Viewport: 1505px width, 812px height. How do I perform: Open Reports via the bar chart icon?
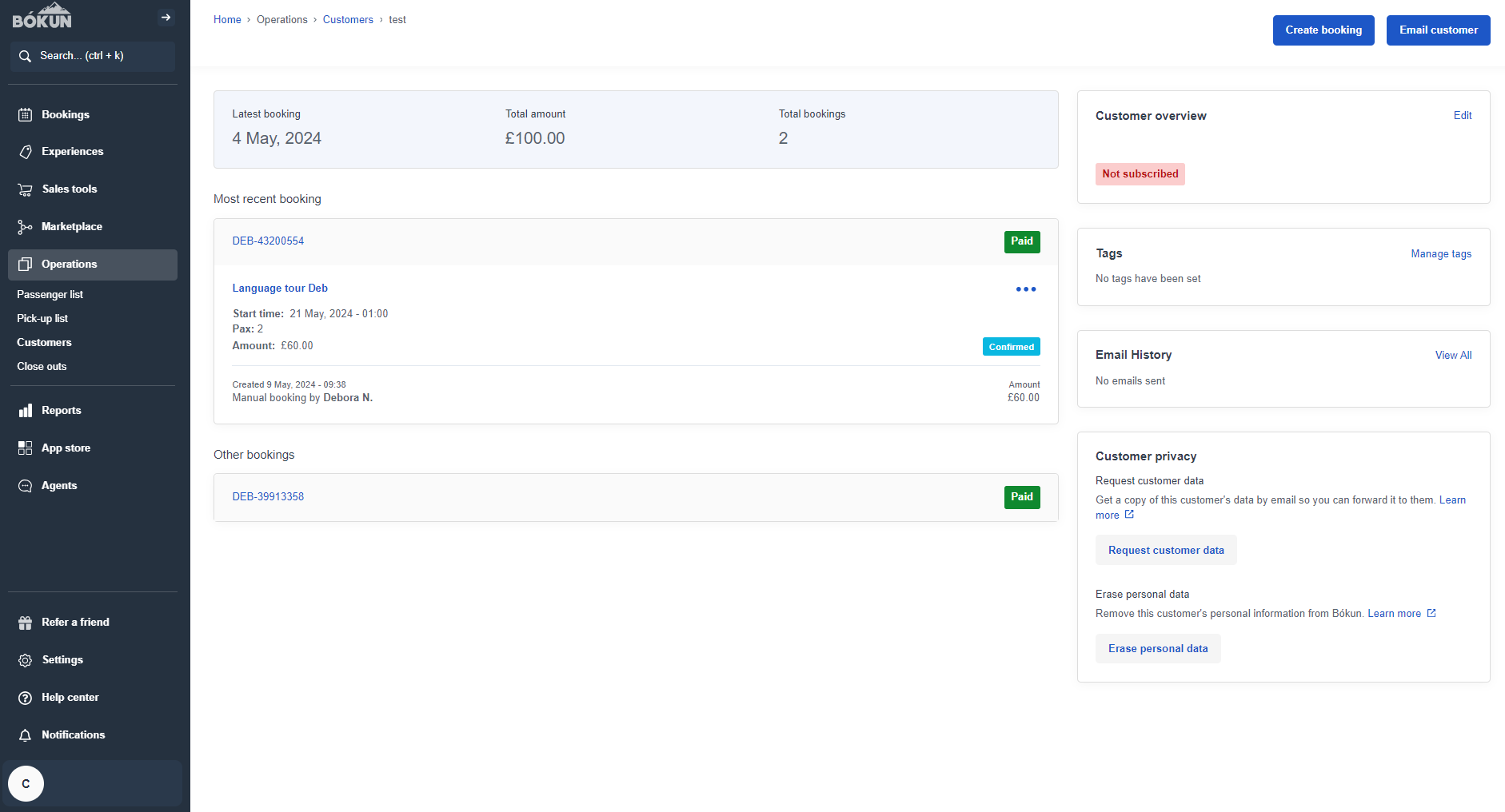(26, 410)
